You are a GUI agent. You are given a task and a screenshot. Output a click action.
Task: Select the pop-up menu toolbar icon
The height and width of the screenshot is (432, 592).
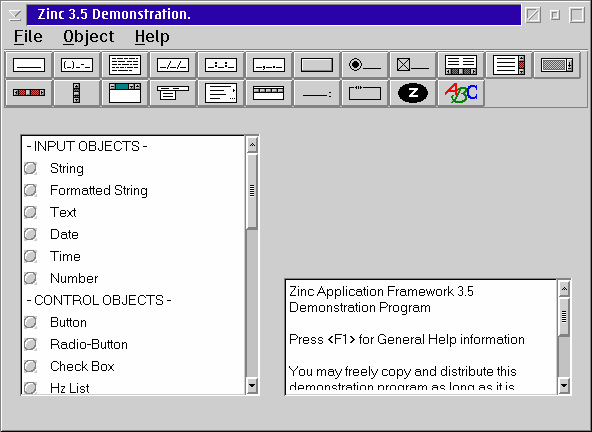coord(173,93)
